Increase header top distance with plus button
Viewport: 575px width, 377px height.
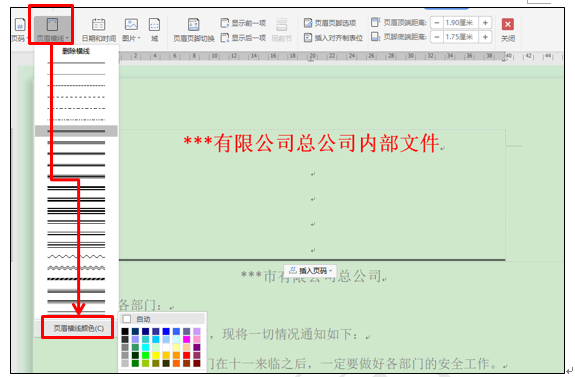[x=485, y=23]
